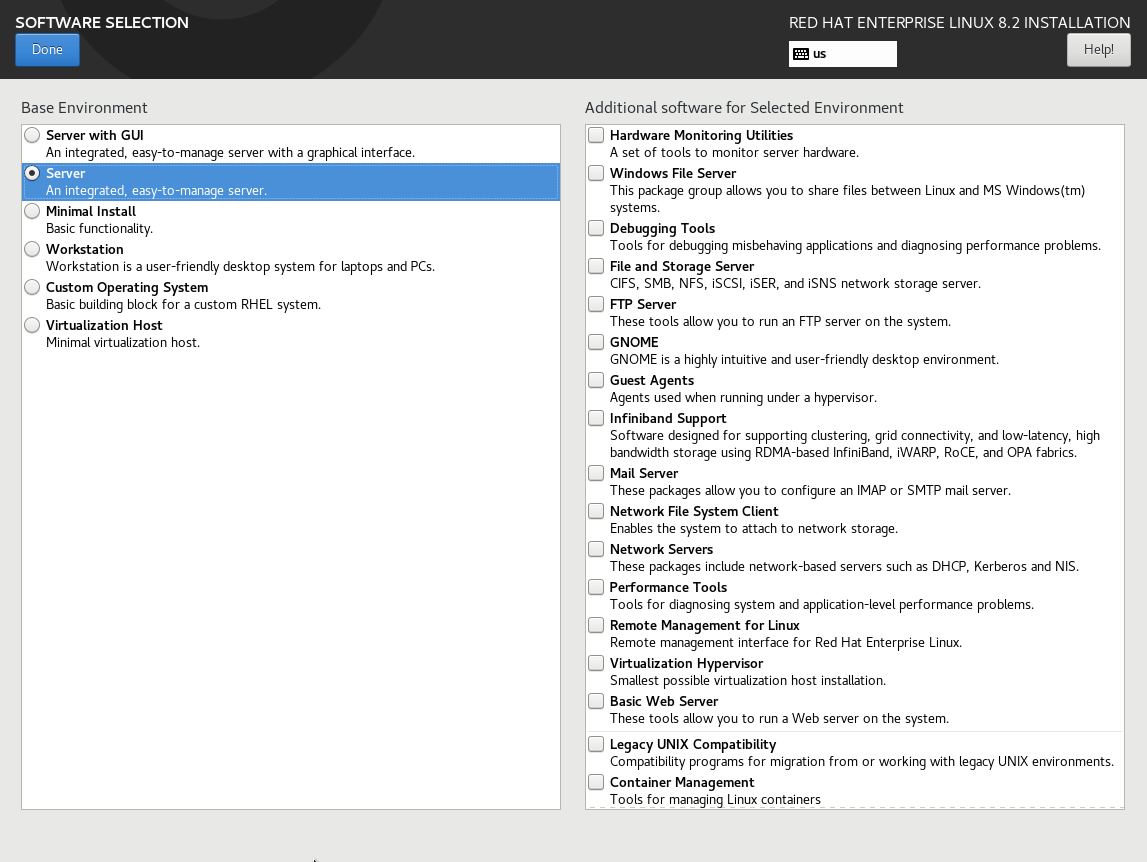Select Virtualization Host radio button
The width and height of the screenshot is (1147, 862).
click(x=32, y=326)
